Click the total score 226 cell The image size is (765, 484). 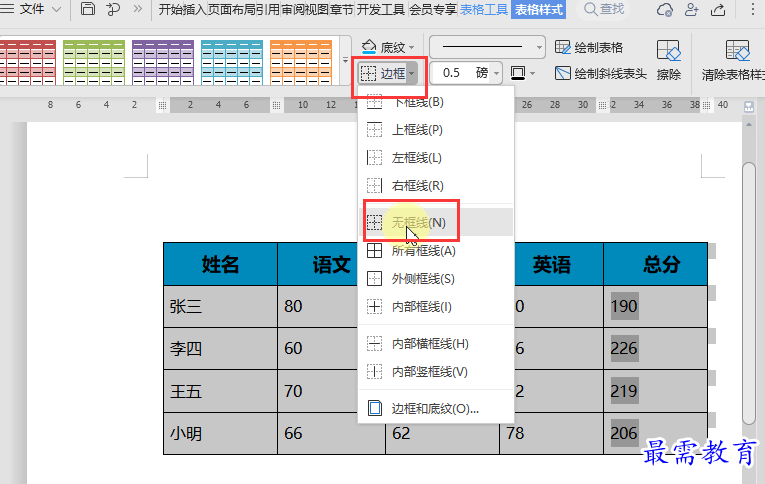tap(655, 348)
